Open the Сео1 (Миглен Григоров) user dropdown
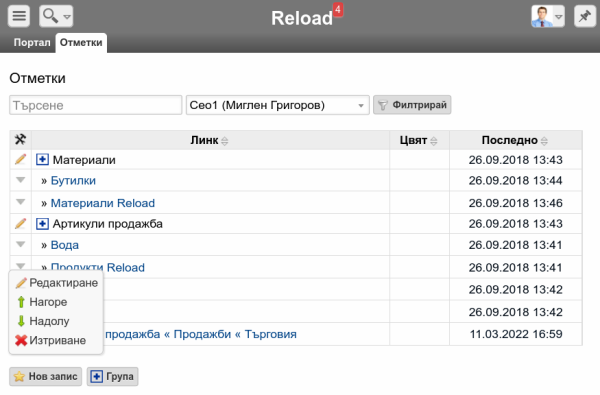 [277, 105]
